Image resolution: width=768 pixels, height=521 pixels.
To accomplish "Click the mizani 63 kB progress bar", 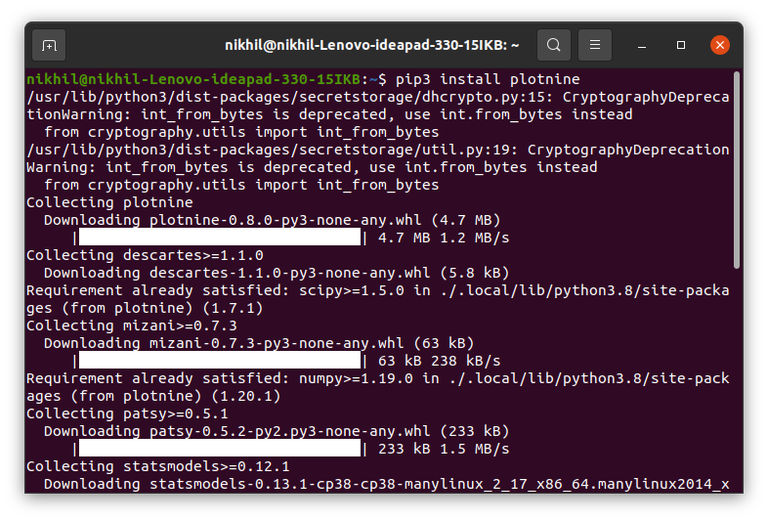I will coord(219,361).
